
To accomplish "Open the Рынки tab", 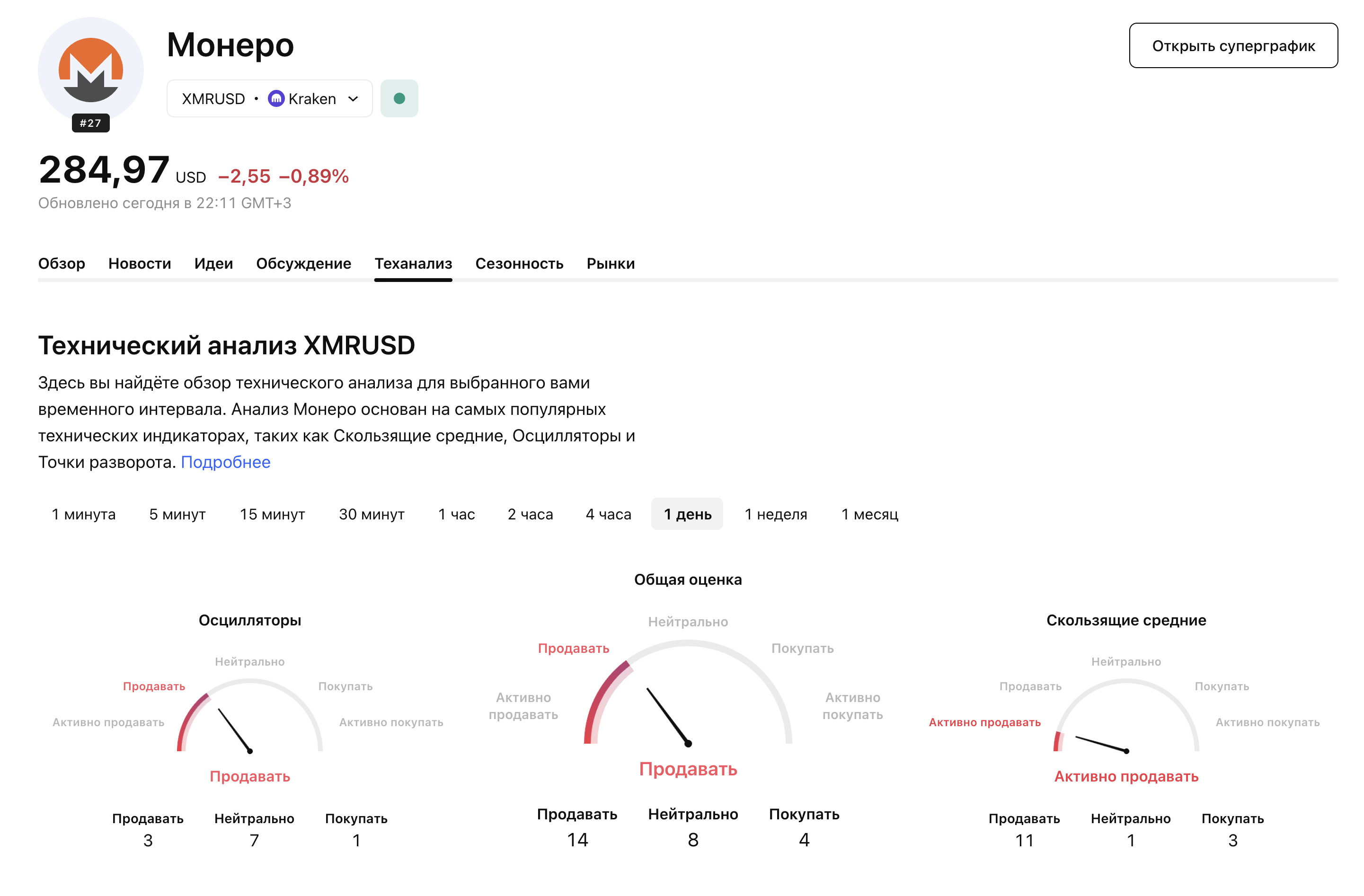I will [611, 264].
